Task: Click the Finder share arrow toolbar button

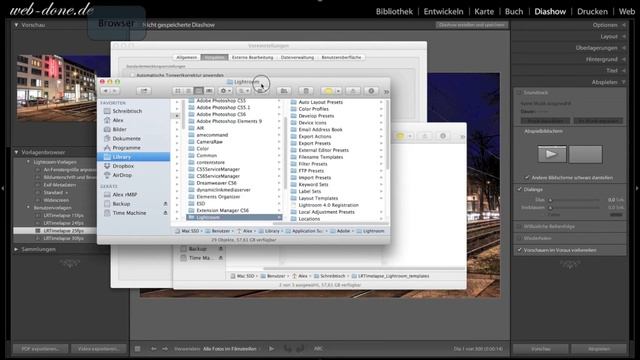Action: [x=144, y=91]
